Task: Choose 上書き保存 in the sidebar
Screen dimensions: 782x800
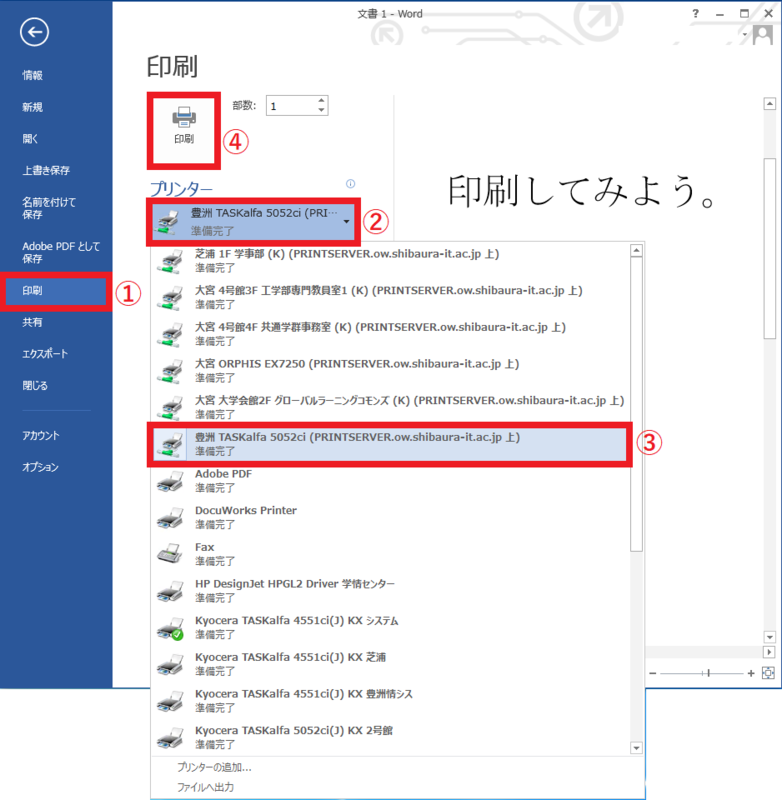Action: 46,170
